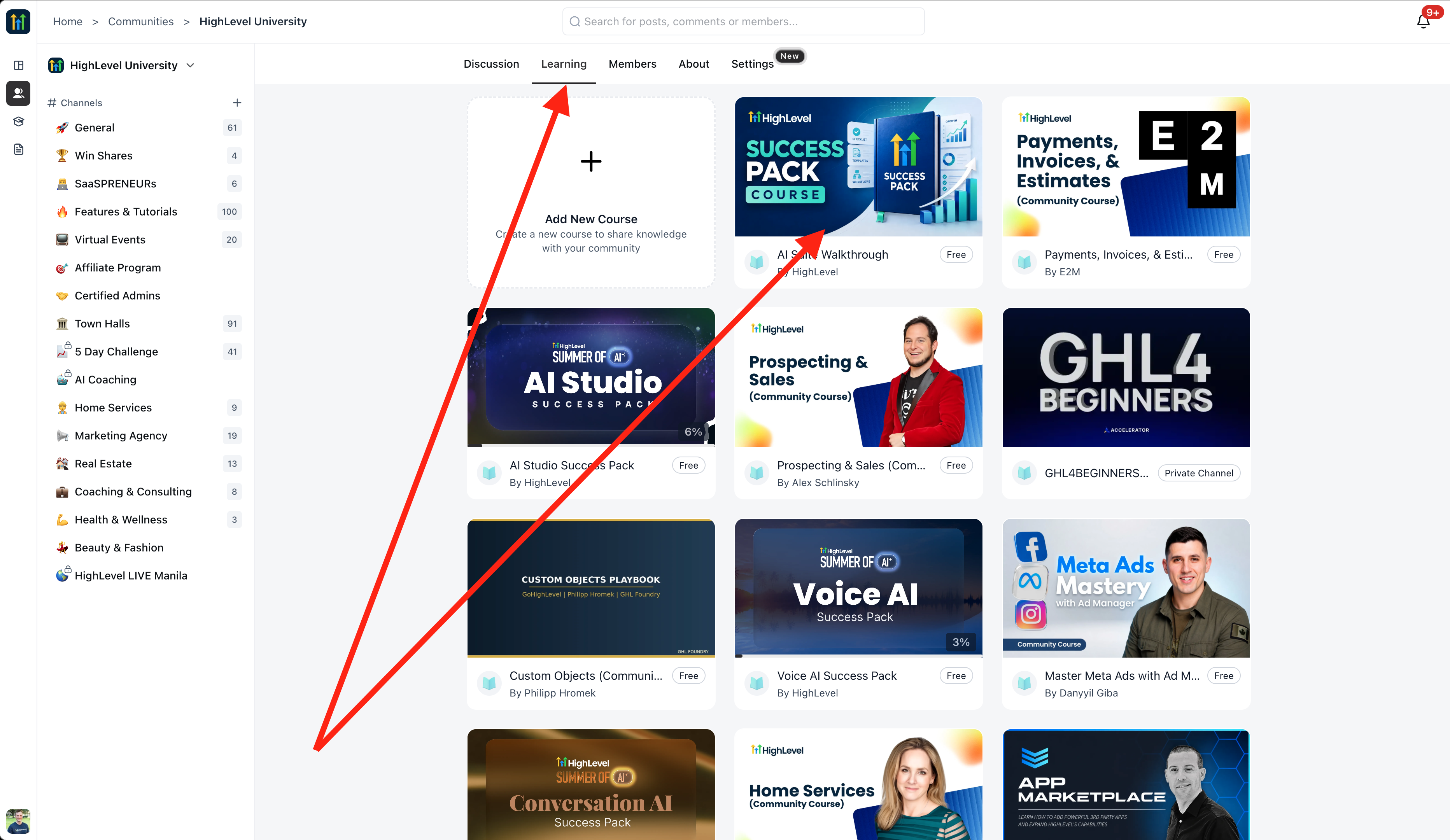This screenshot has height=840, width=1450.
Task: Open the Marketing Agency channel
Action: tap(148, 436)
